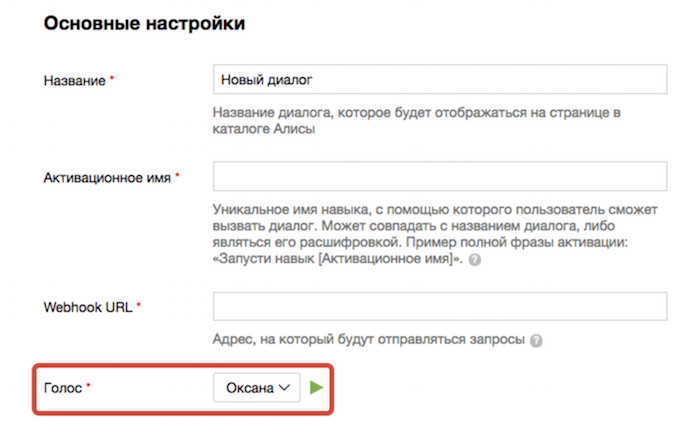This screenshot has width=700, height=435.
Task: Select the empty Активационное имя input
Action: pos(440,176)
